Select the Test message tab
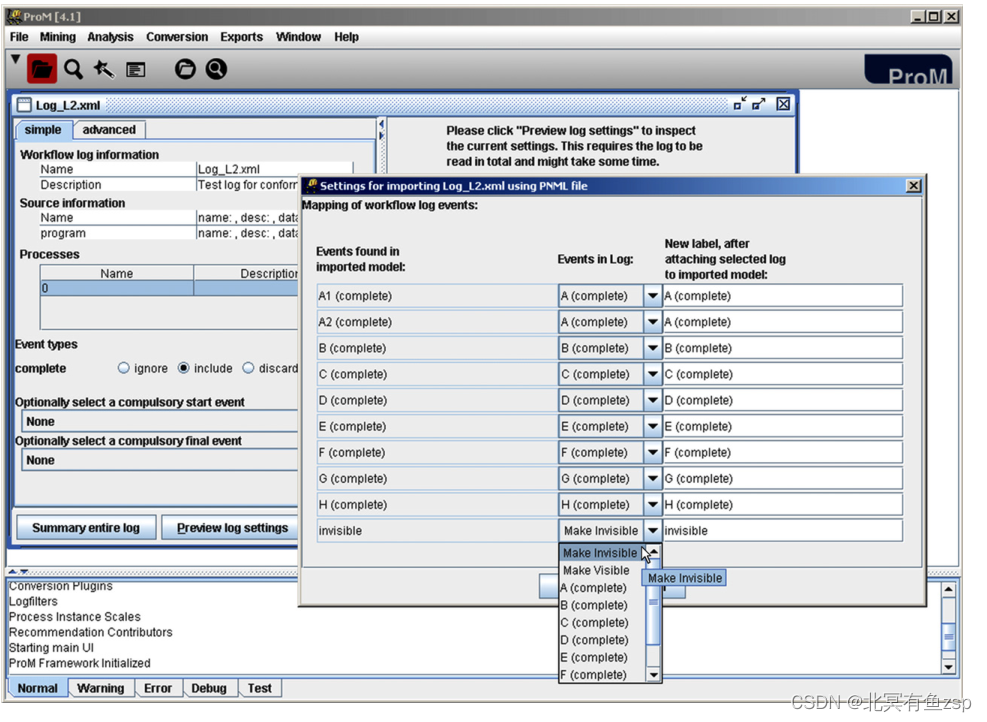 (x=260, y=688)
